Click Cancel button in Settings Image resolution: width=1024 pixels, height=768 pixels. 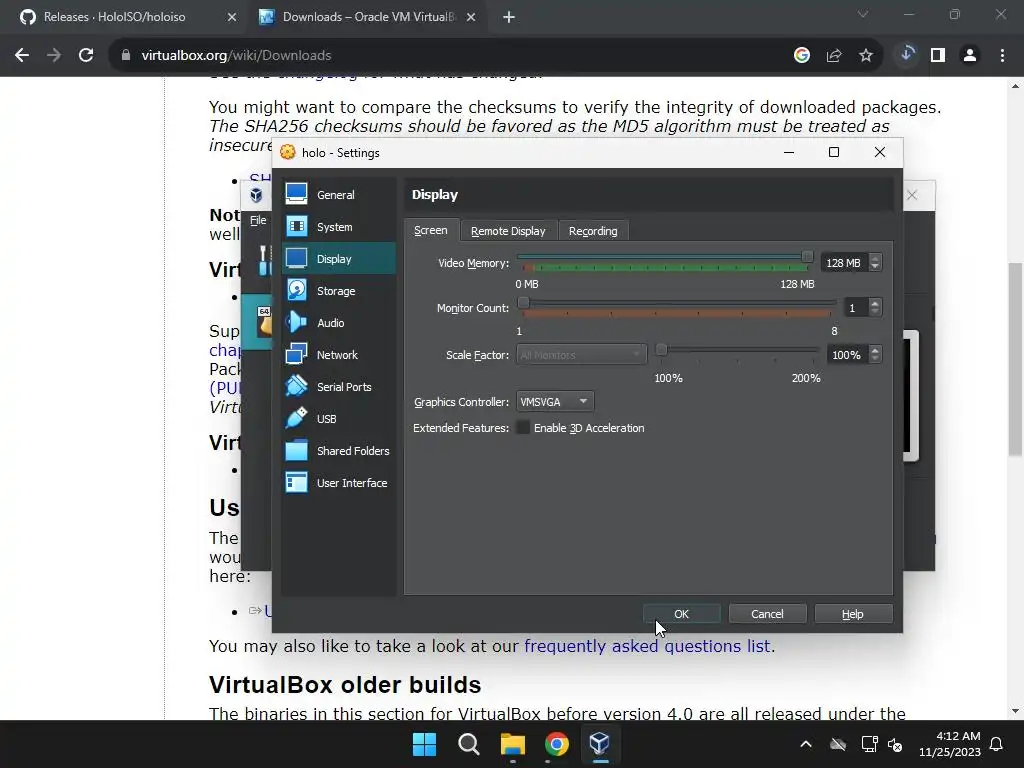[767, 614]
